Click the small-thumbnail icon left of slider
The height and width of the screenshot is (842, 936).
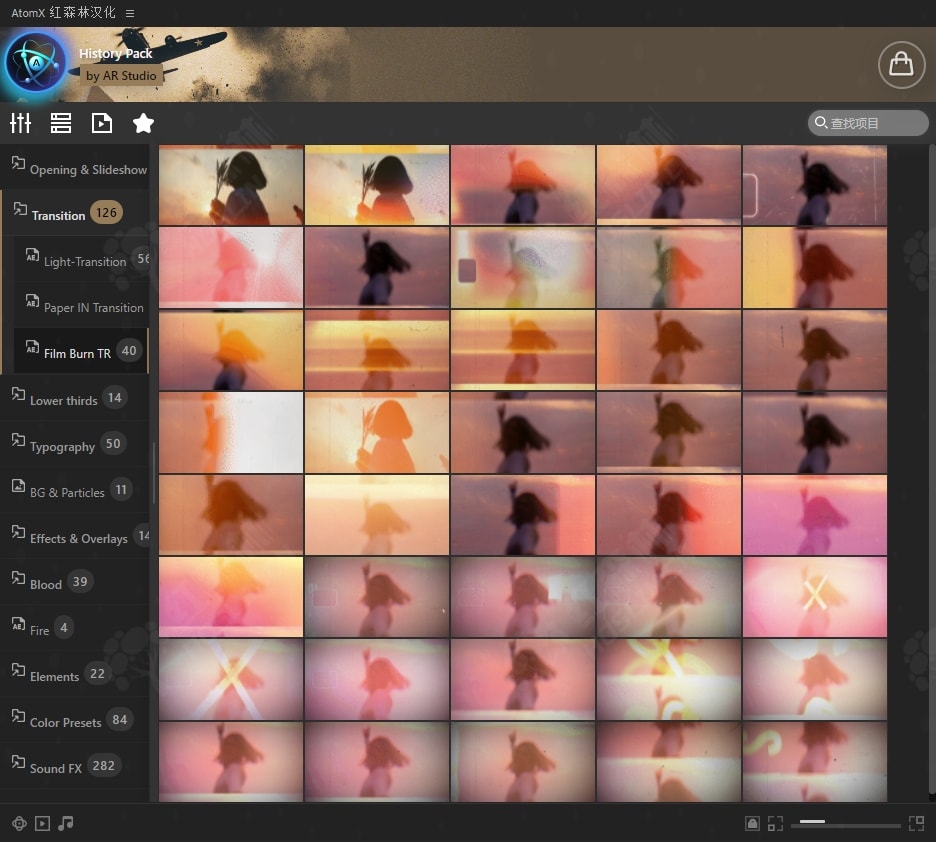775,824
